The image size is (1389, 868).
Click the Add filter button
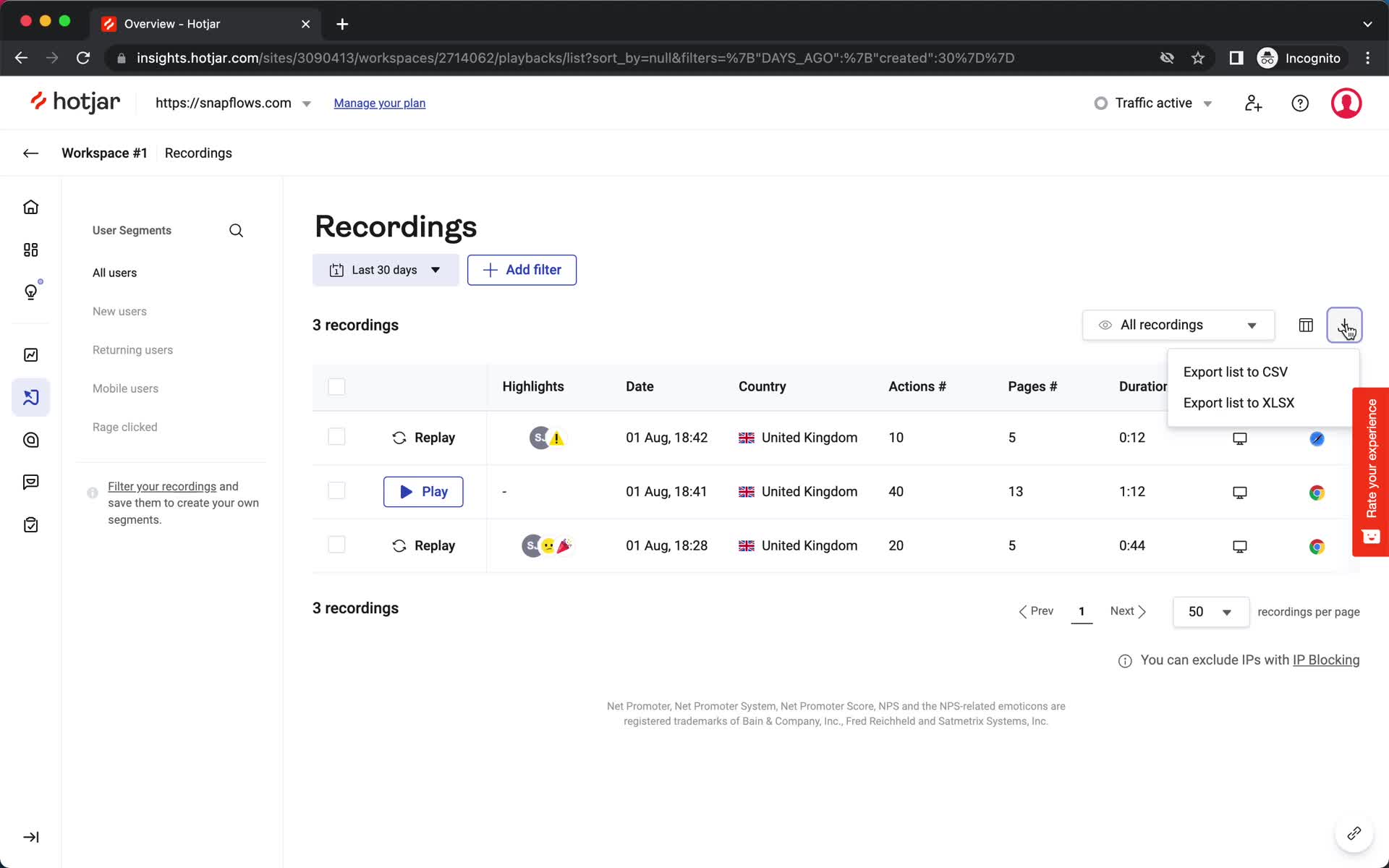(x=522, y=270)
